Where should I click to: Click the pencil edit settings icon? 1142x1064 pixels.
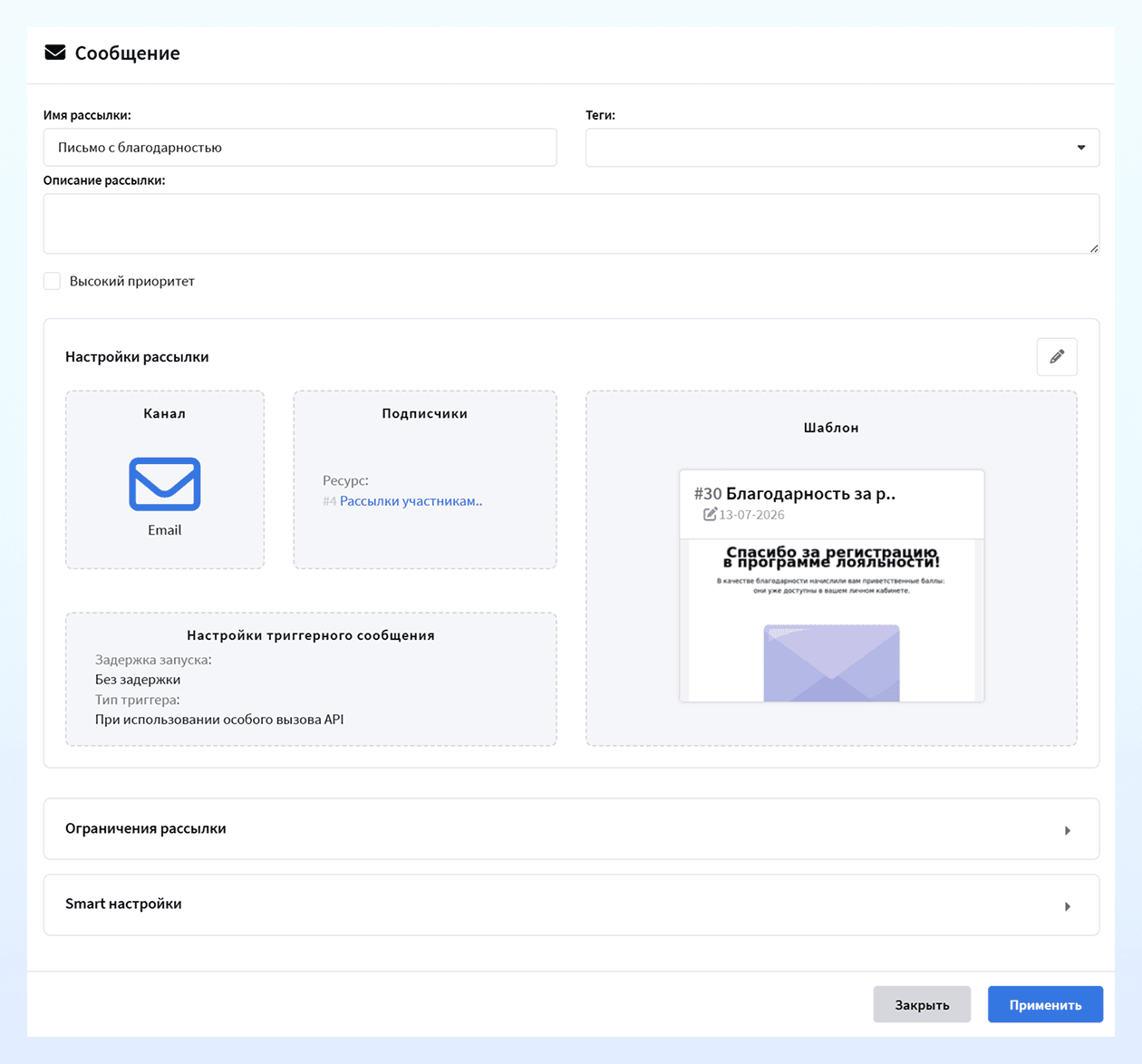point(1057,357)
